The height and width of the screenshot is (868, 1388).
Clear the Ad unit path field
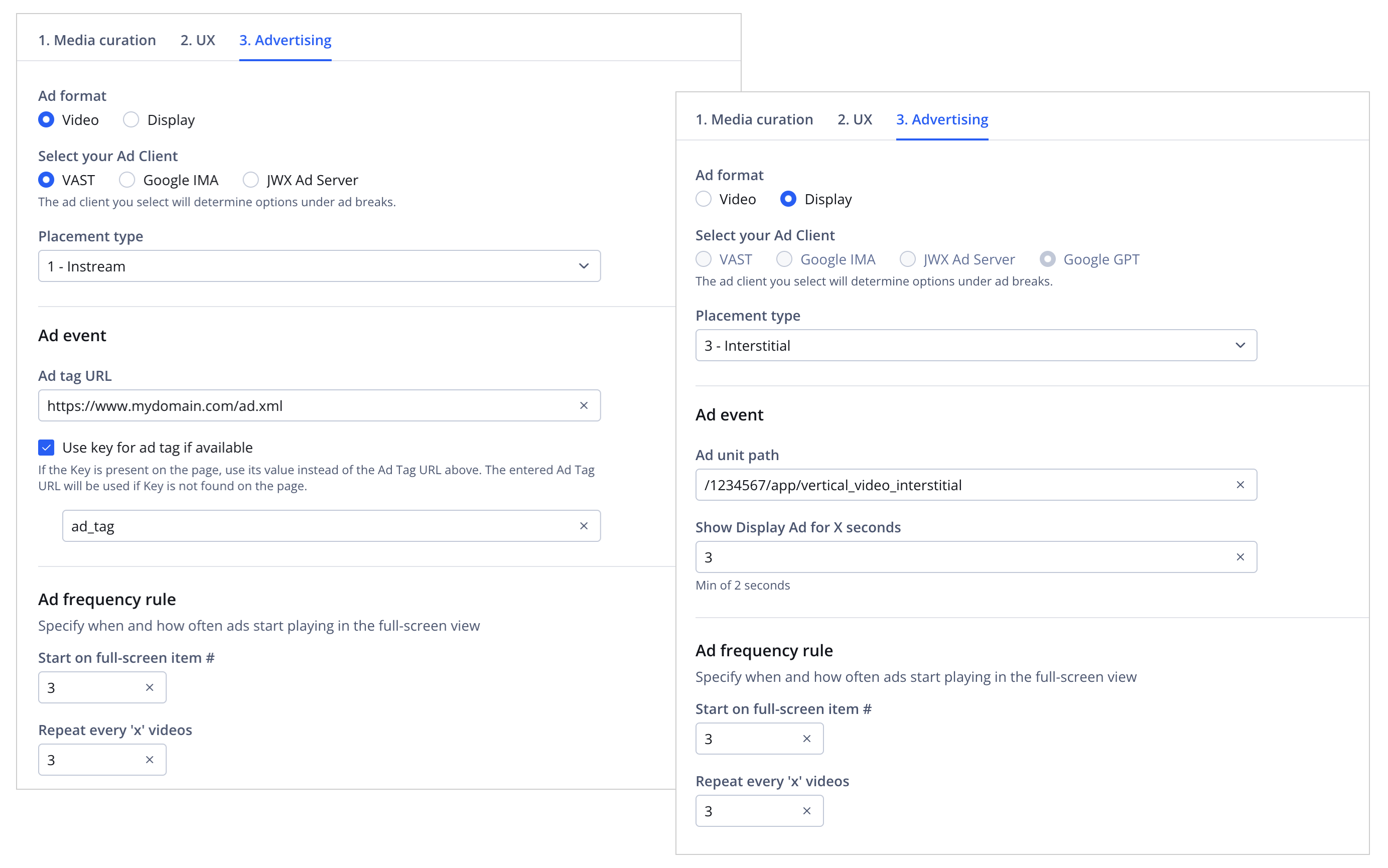(x=1240, y=485)
